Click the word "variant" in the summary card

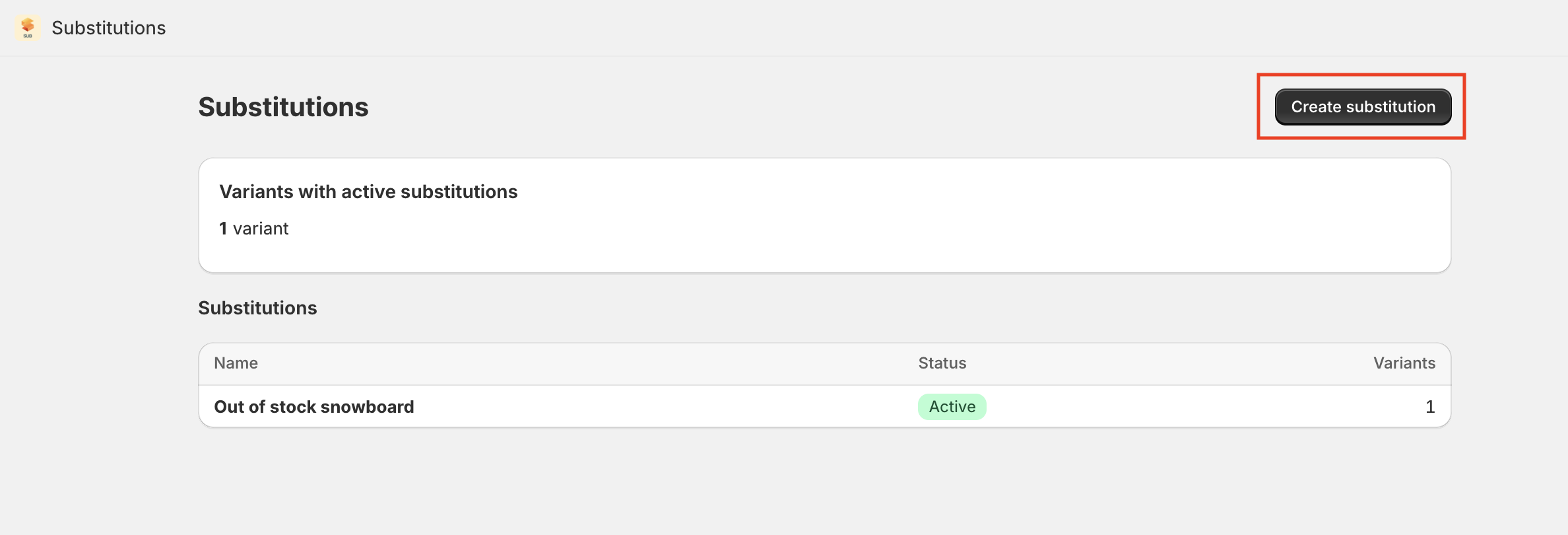coord(261,229)
